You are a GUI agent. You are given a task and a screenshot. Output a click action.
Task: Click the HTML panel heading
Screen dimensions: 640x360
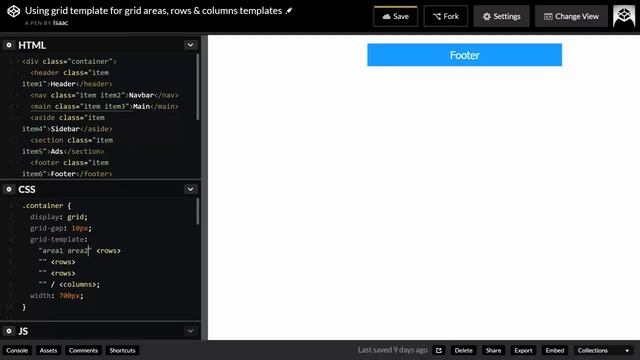tap(32, 45)
